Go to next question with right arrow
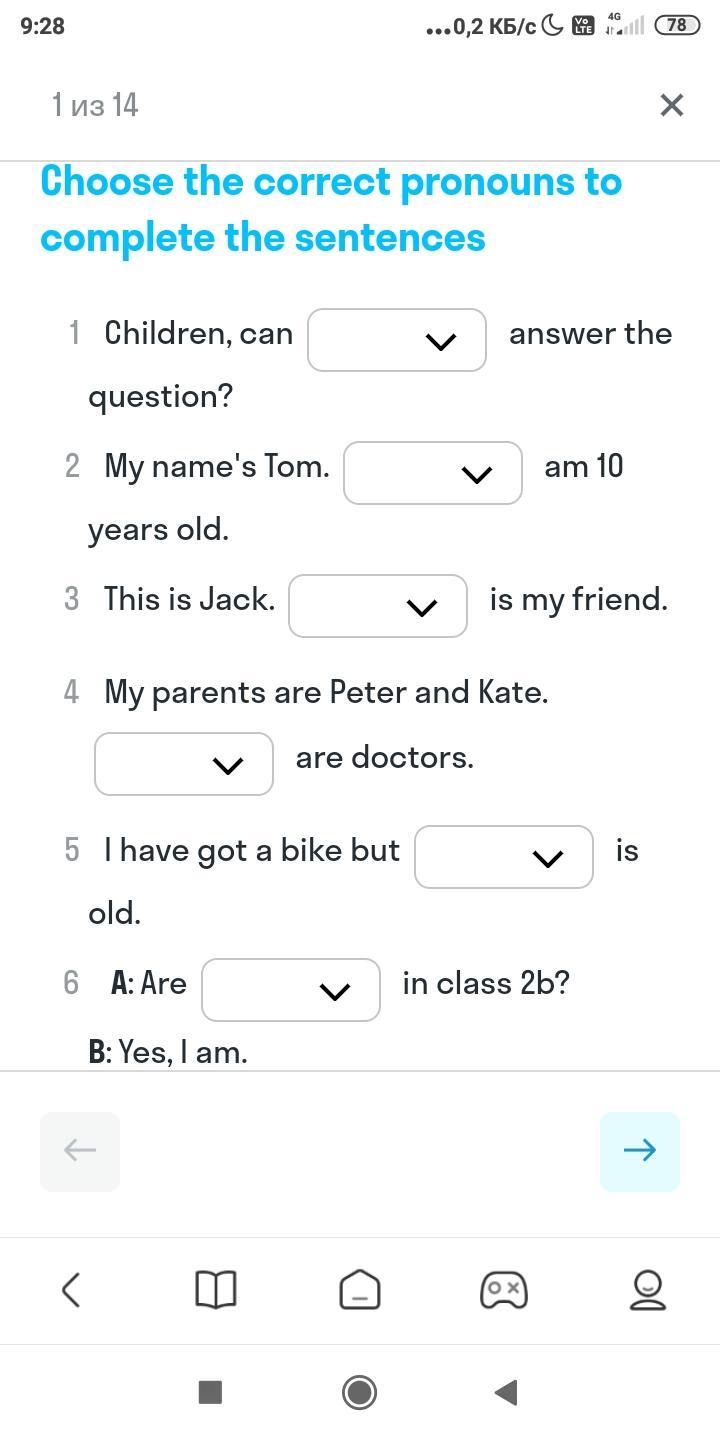Viewport: 720px width, 1440px height. pos(640,1151)
